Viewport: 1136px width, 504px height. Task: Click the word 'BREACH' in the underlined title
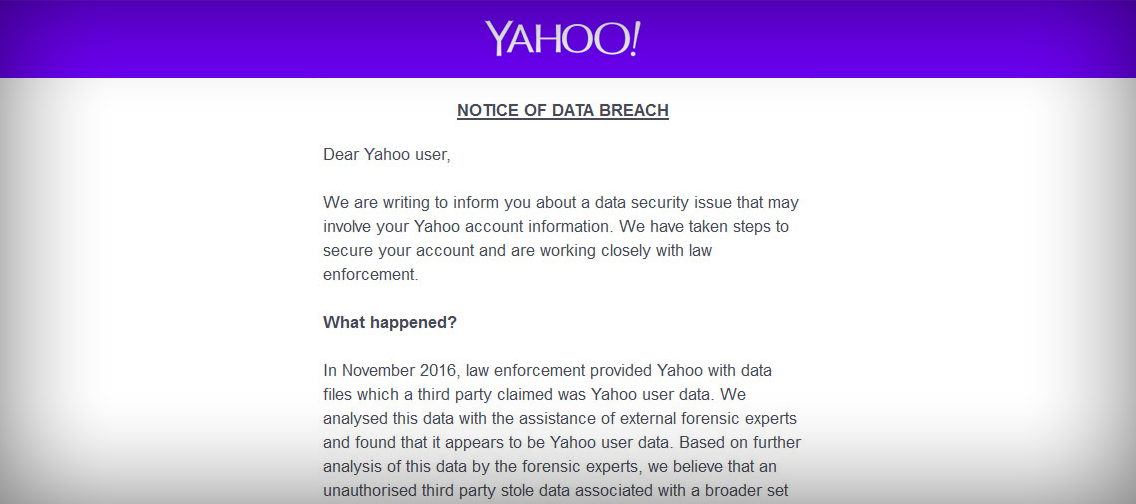[635, 111]
